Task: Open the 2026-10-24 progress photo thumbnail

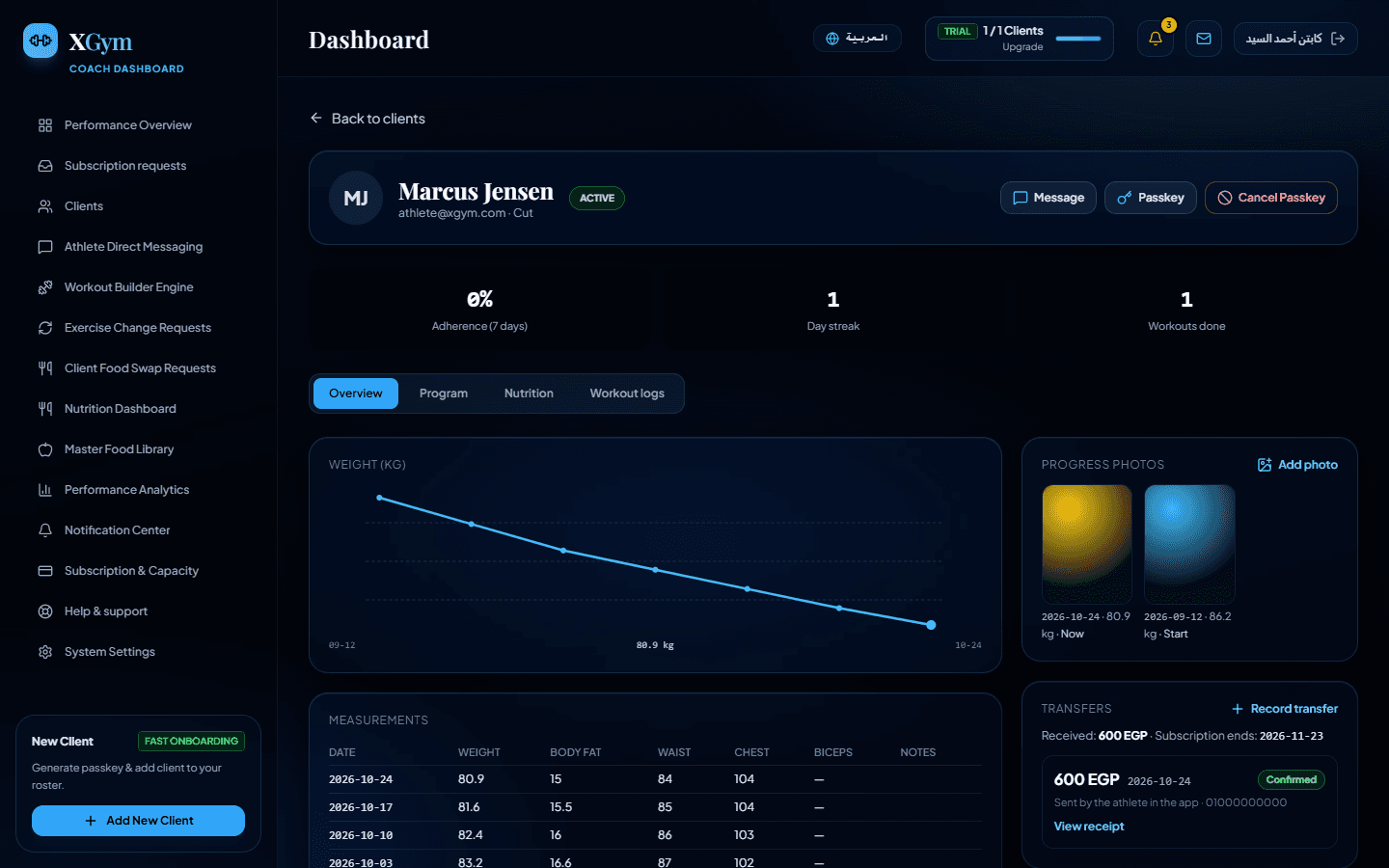Action: coord(1087,544)
